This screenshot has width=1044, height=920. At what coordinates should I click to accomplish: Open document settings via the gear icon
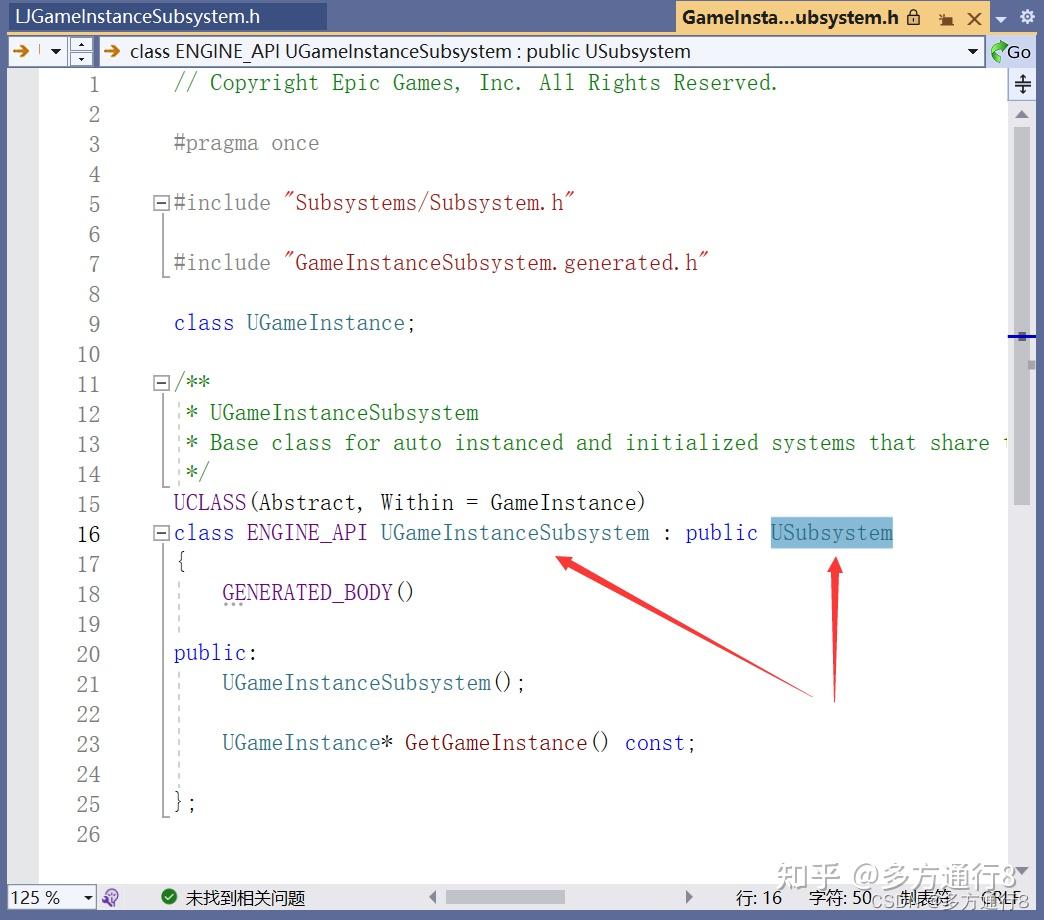pyautogui.click(x=1028, y=17)
